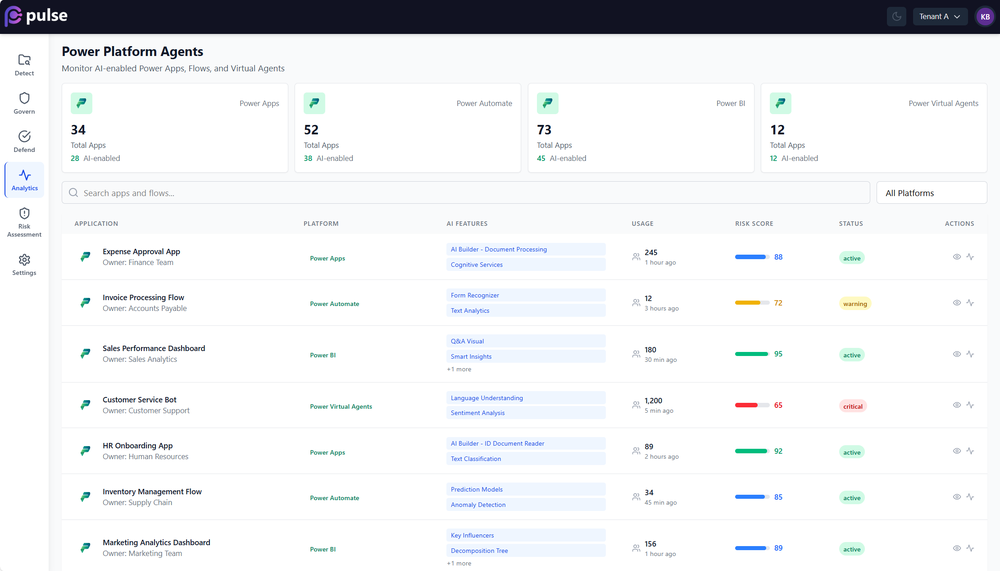Click the Invoice Processing Flow row icon

(85, 302)
